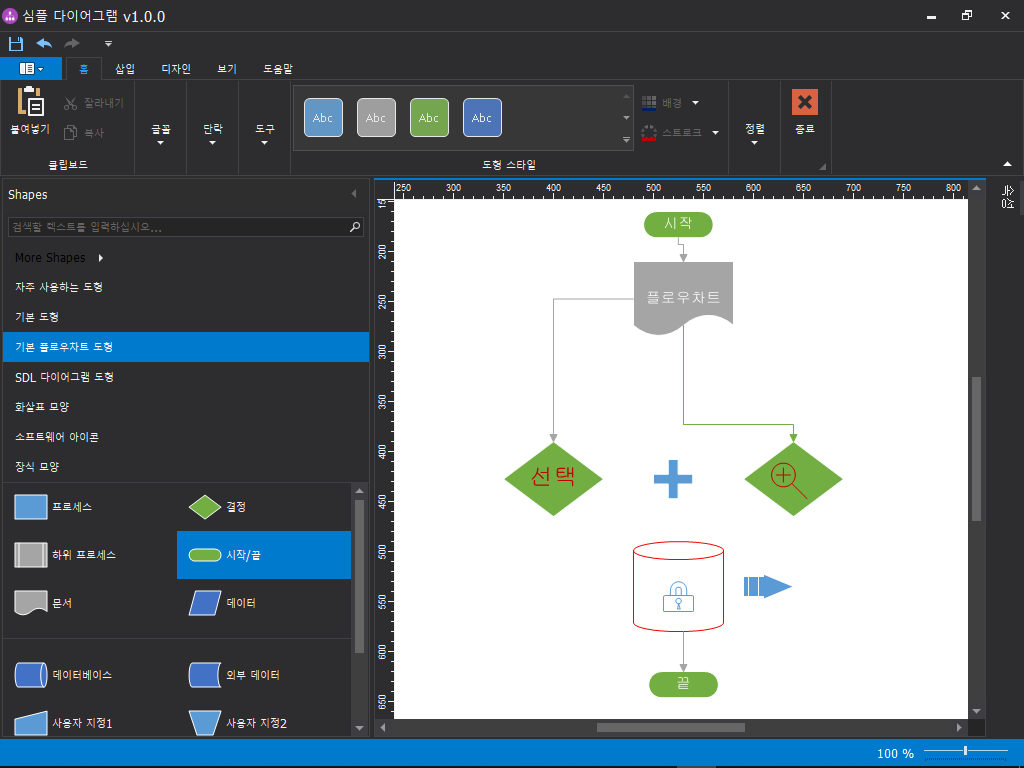Select SDL 다이어그램 도형 category
1024x768 pixels.
pyautogui.click(x=186, y=377)
